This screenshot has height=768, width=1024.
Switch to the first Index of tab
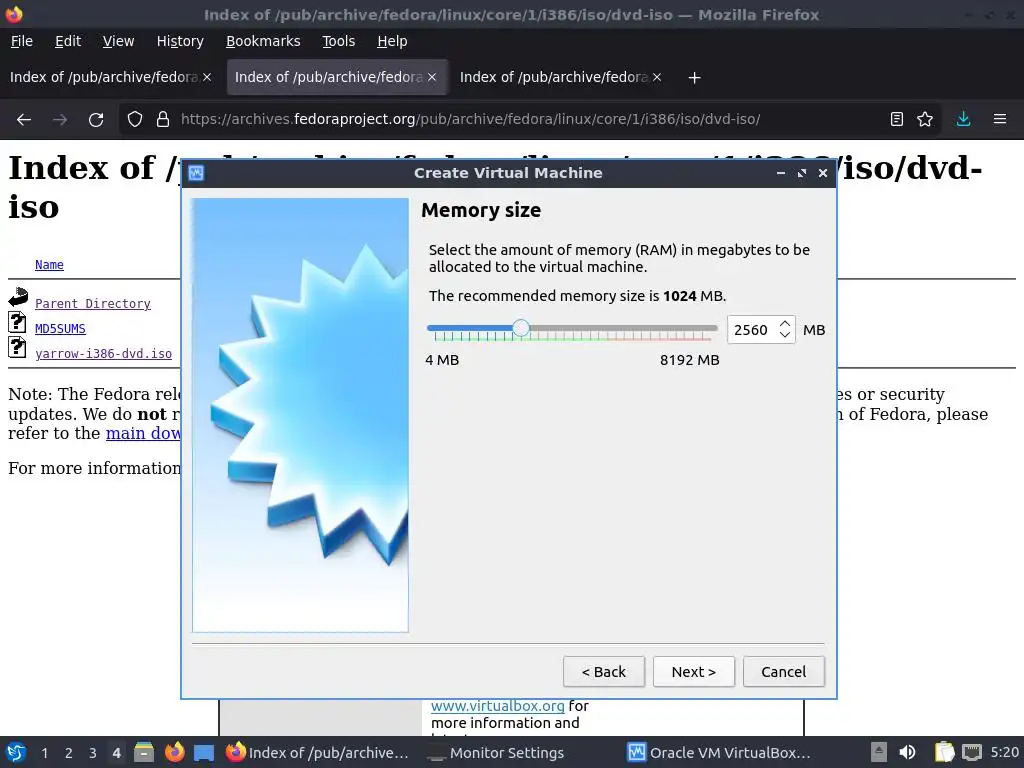[104, 77]
